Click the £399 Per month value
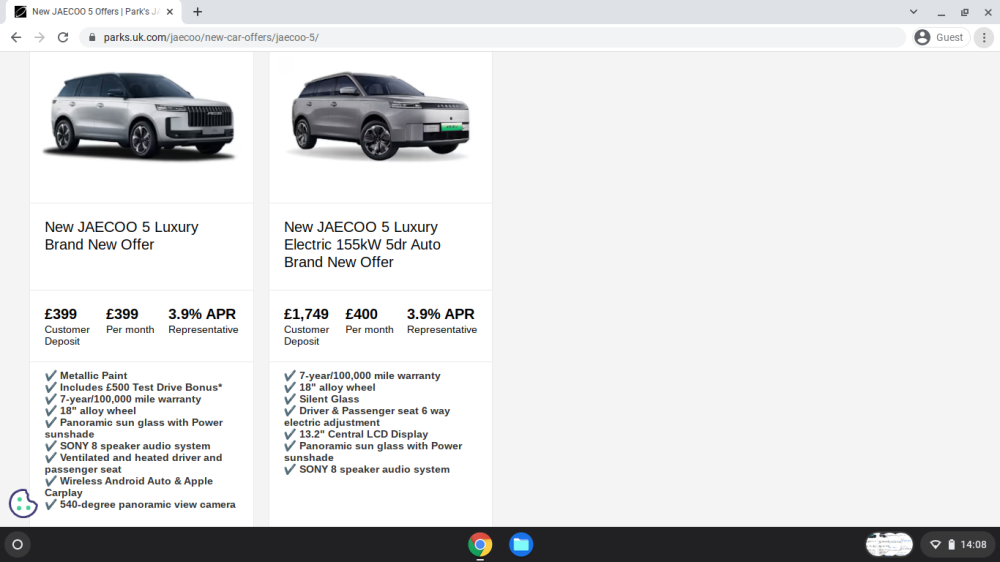This screenshot has width=1000, height=562. point(122,314)
